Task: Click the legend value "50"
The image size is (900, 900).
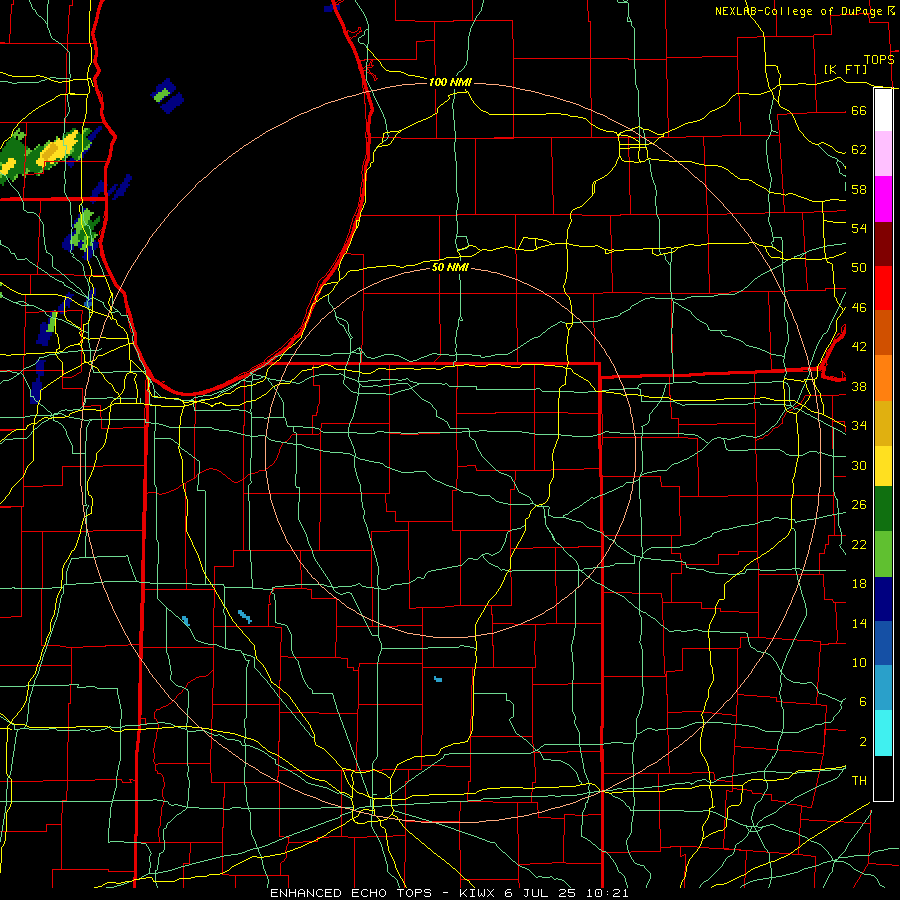Action: pyautogui.click(x=859, y=268)
